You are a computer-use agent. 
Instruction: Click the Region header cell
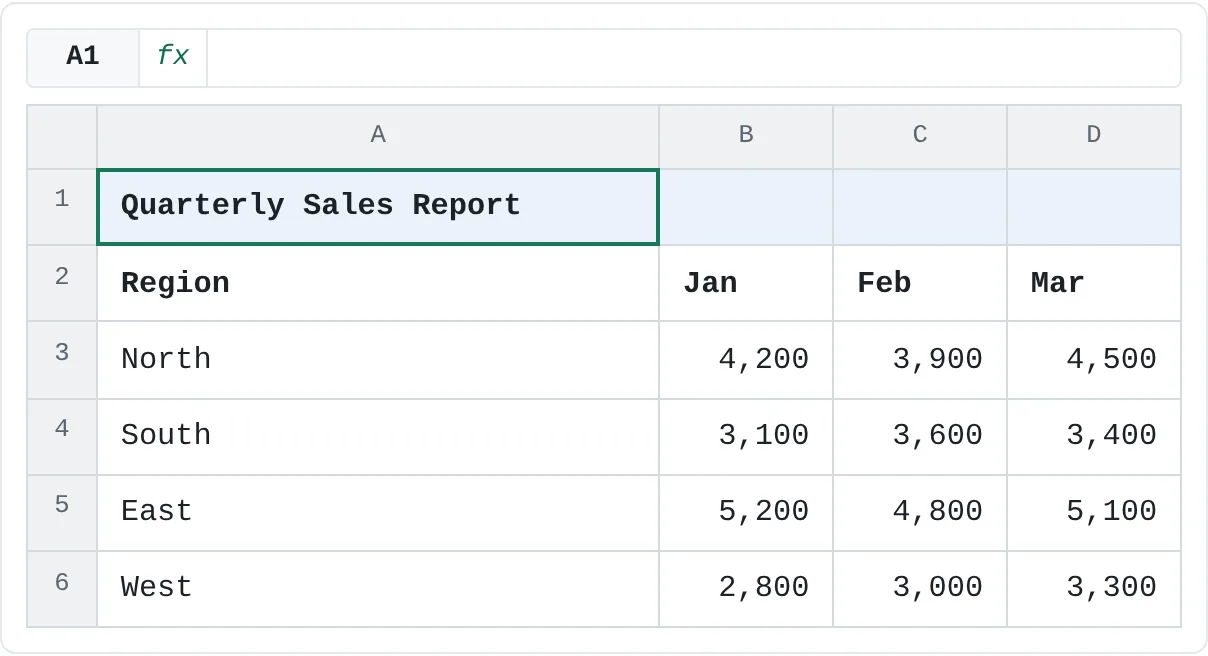(378, 283)
